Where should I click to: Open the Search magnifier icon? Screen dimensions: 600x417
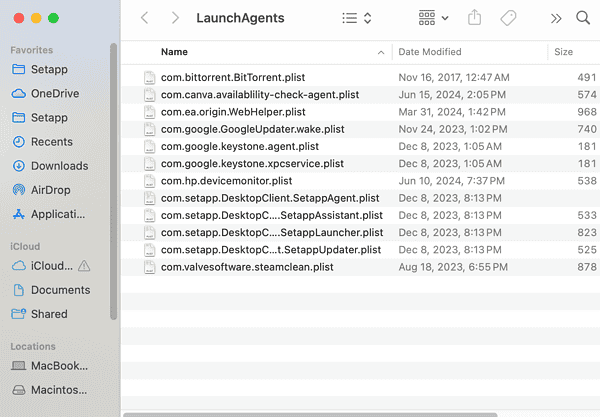583,18
